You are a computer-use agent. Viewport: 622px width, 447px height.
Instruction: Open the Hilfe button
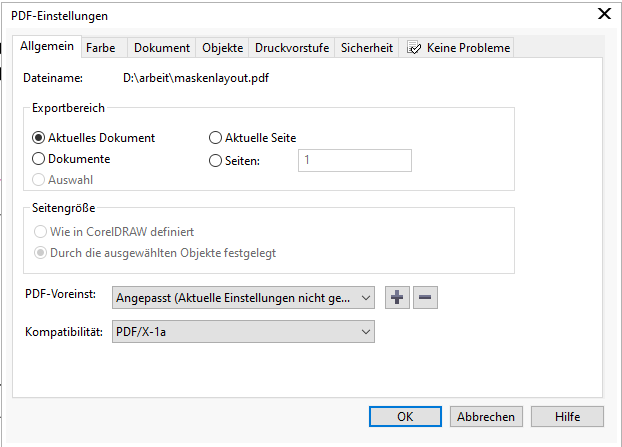point(567,416)
